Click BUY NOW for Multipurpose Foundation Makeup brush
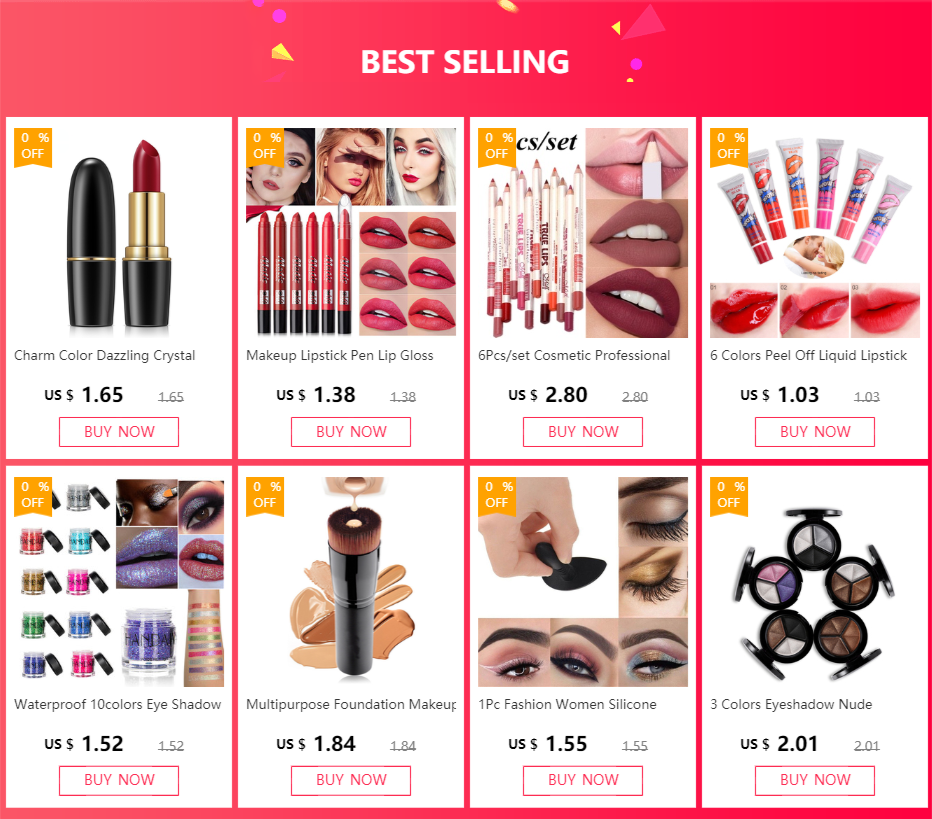This screenshot has width=932, height=819. (x=351, y=780)
